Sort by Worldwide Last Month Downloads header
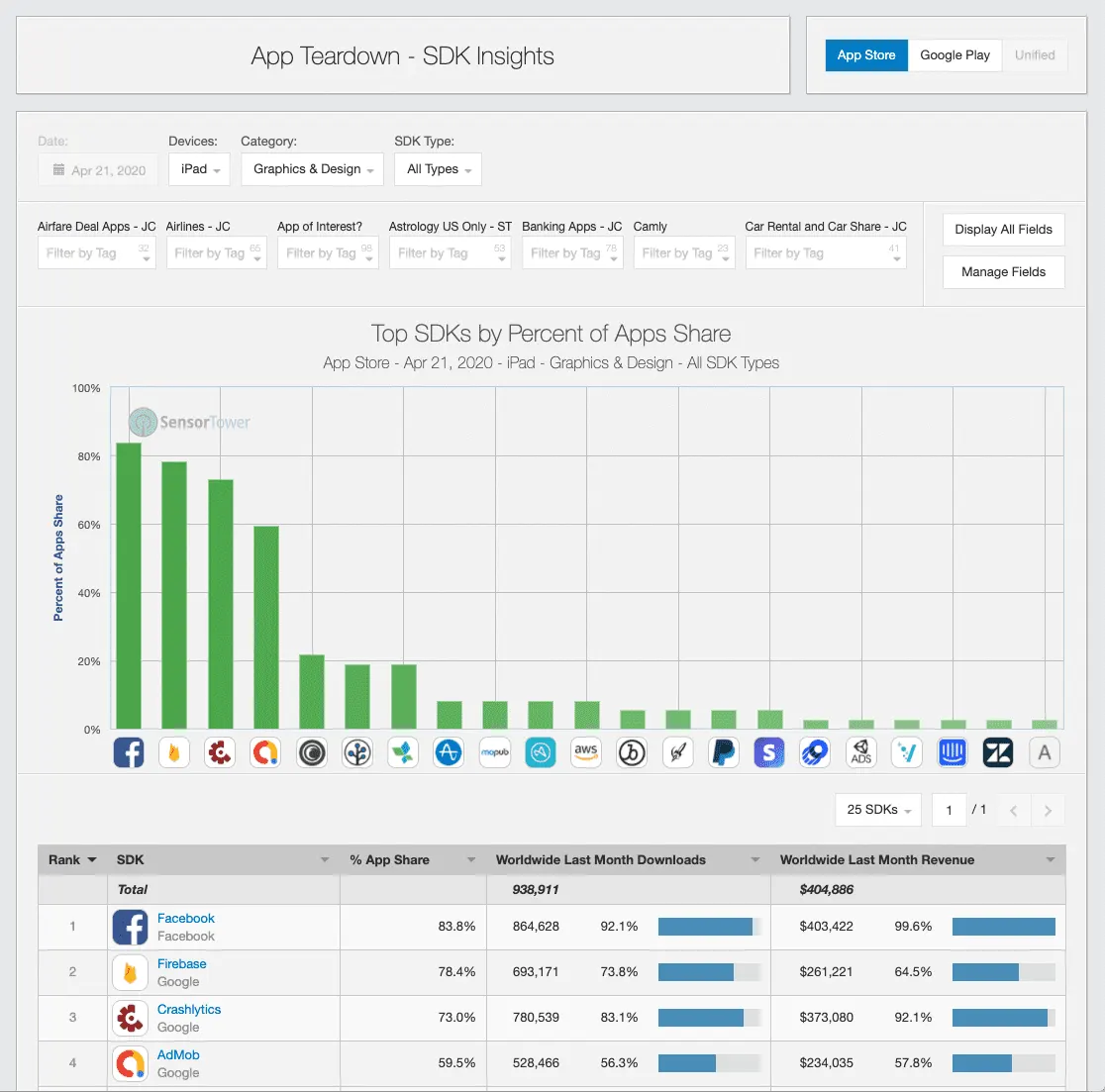The image size is (1105, 1092). click(628, 860)
